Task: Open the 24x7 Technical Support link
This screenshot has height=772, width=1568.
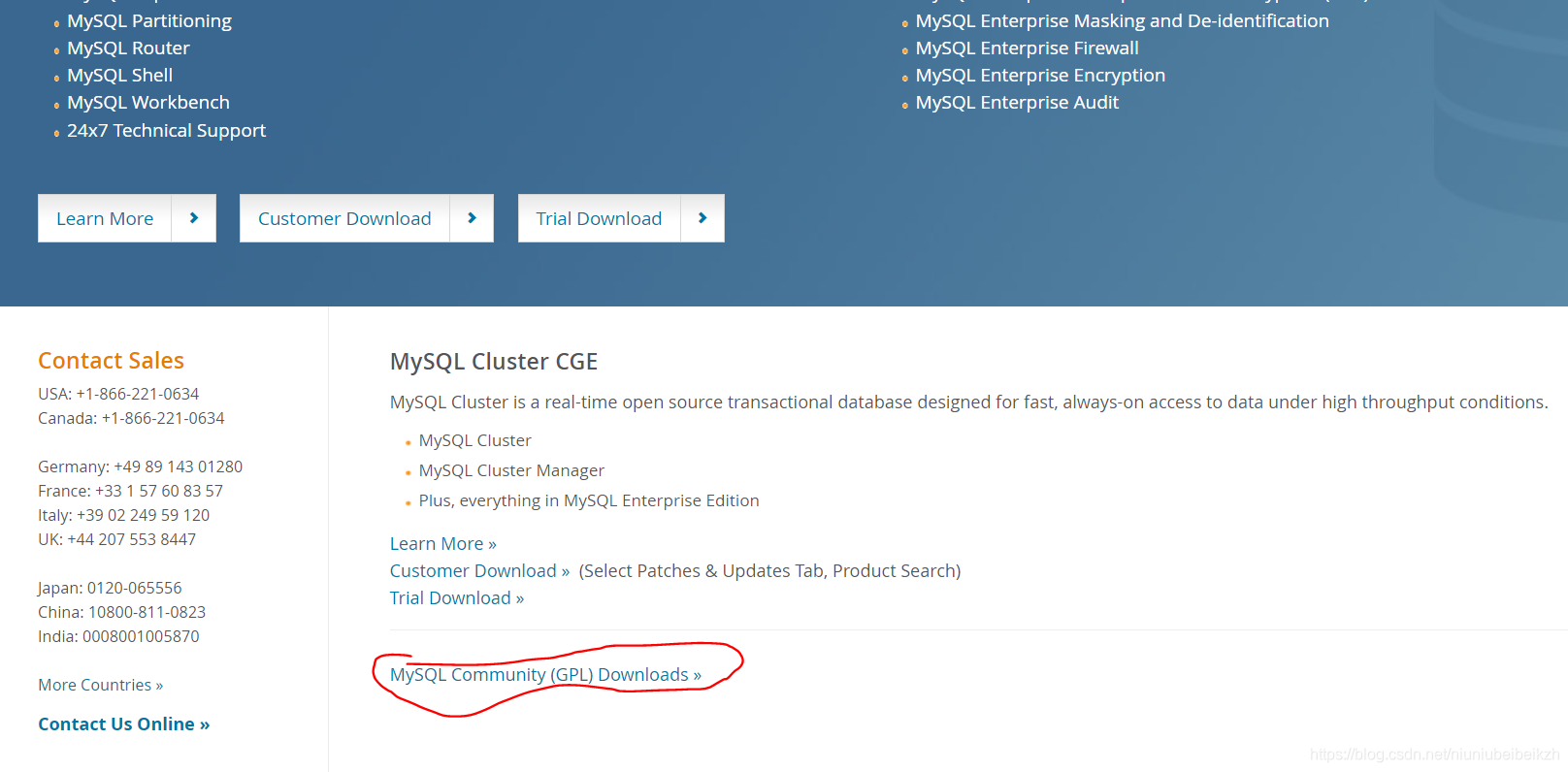Action: (166, 130)
